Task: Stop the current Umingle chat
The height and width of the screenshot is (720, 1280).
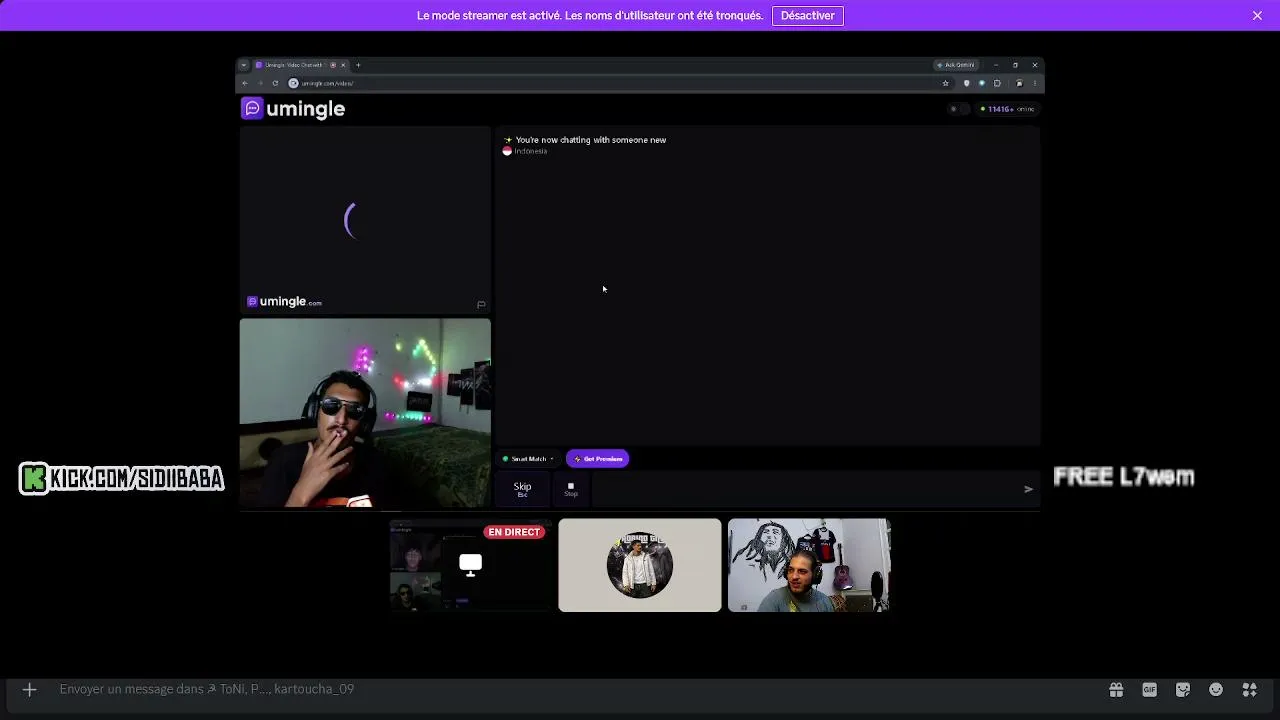Action: (x=571, y=489)
